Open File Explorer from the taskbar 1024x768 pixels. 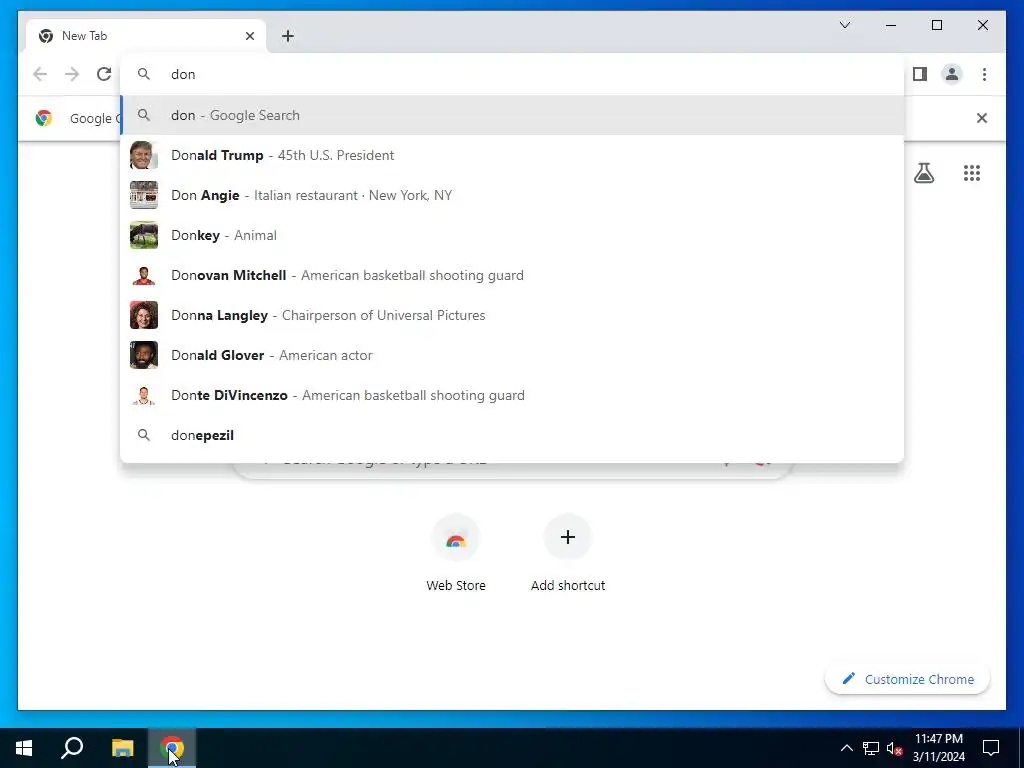point(122,748)
